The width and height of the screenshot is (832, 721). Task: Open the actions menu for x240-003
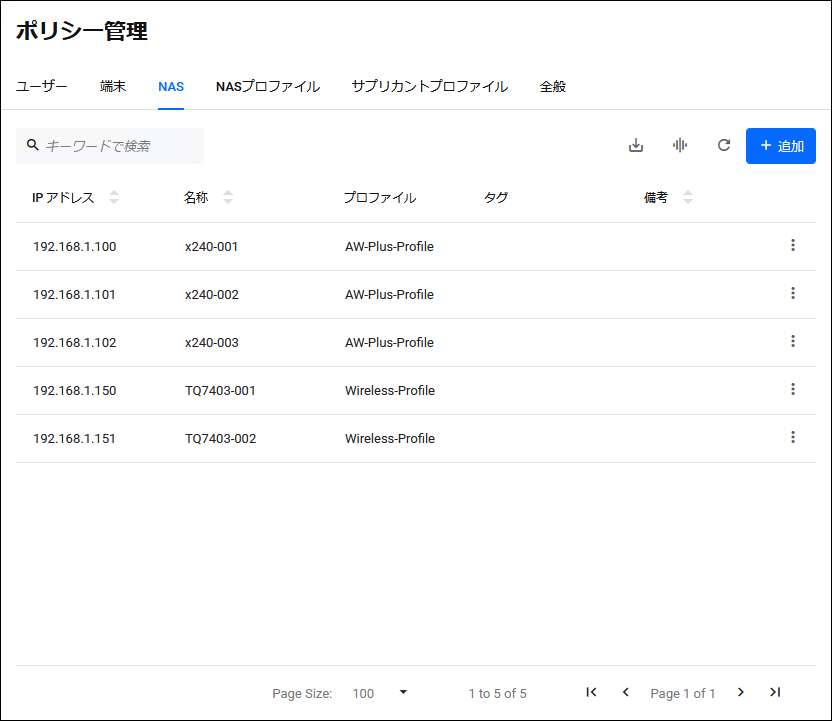click(793, 341)
